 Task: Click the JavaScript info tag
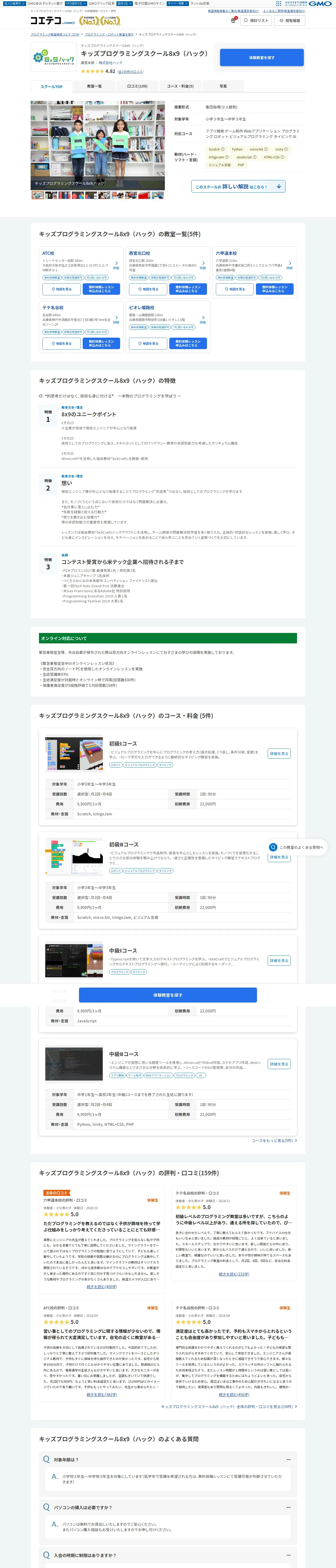coord(246,157)
